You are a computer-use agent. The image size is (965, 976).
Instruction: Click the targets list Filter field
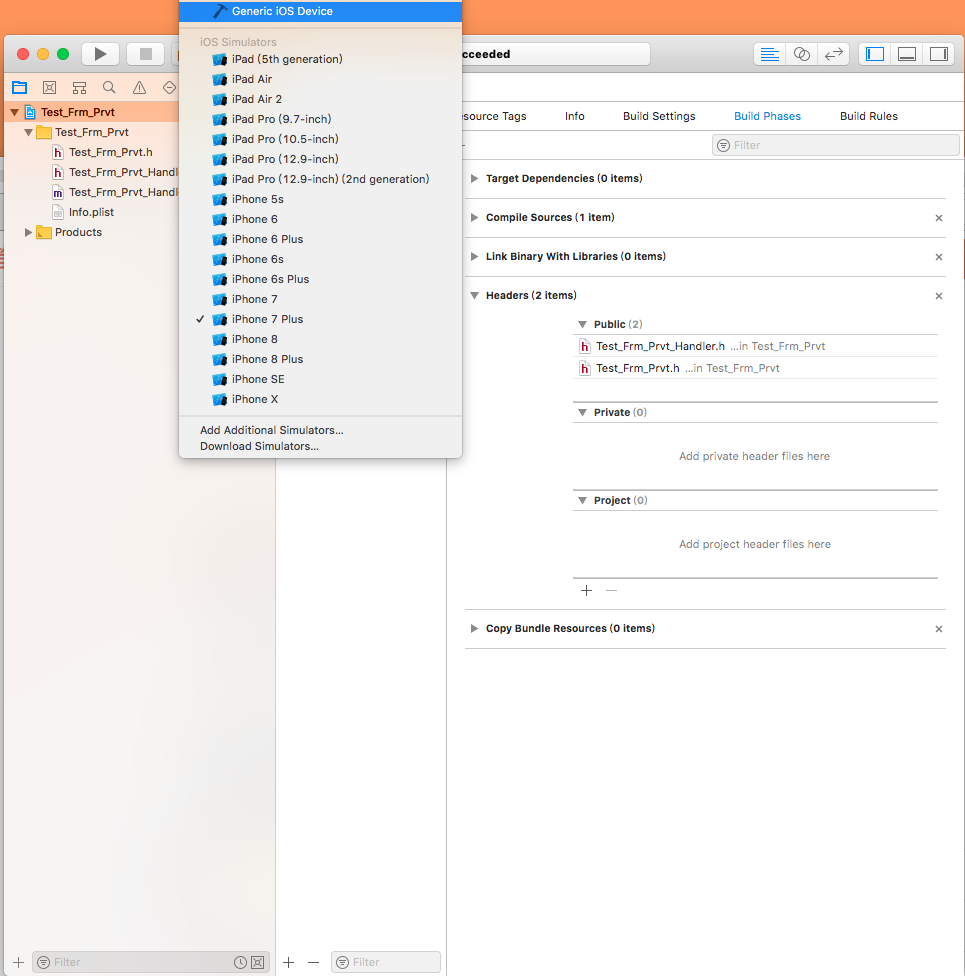pyautogui.click(x=386, y=962)
